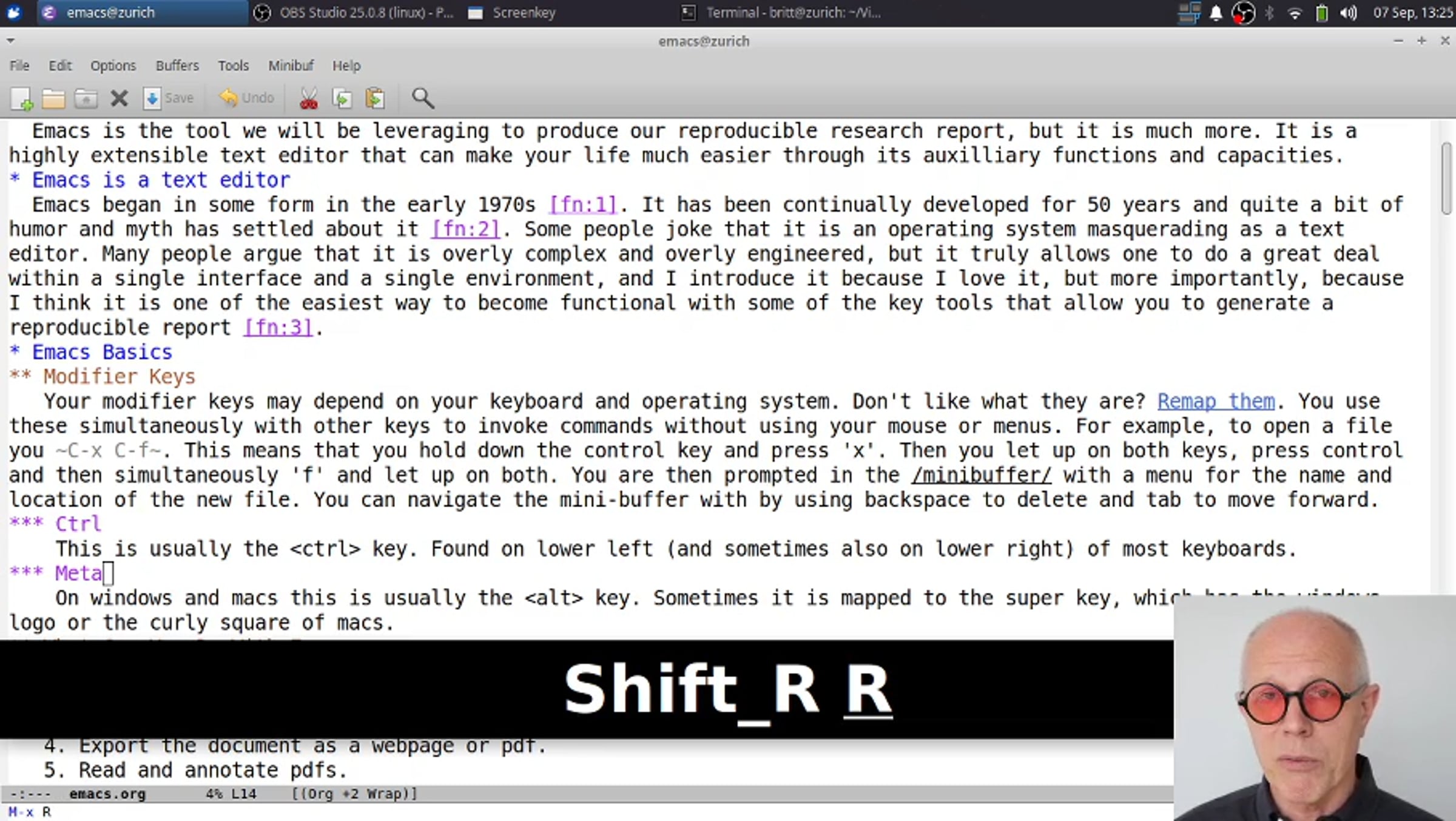Click the New File toolbar icon

coord(22,98)
